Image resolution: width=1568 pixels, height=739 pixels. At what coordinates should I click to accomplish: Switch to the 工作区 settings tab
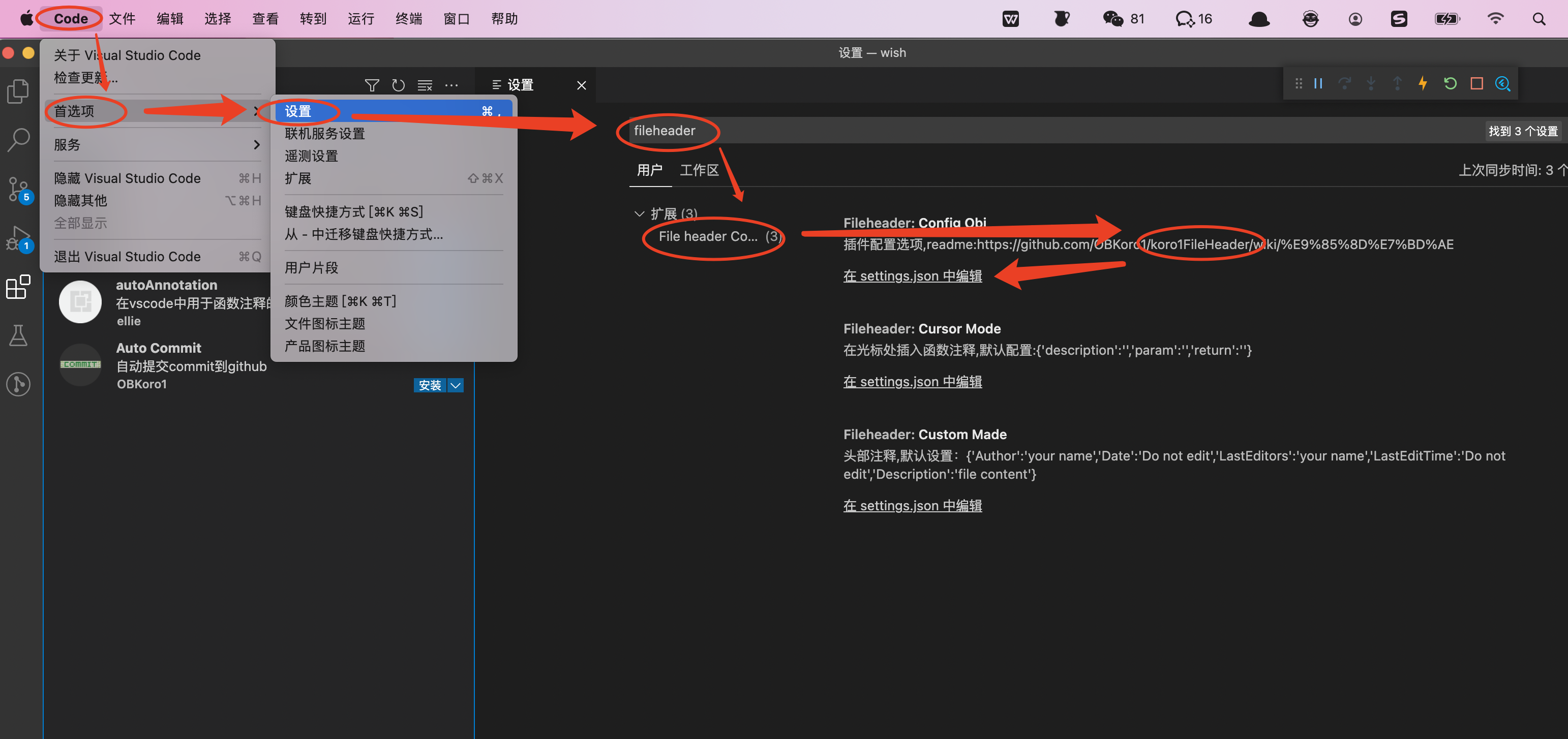(x=699, y=170)
